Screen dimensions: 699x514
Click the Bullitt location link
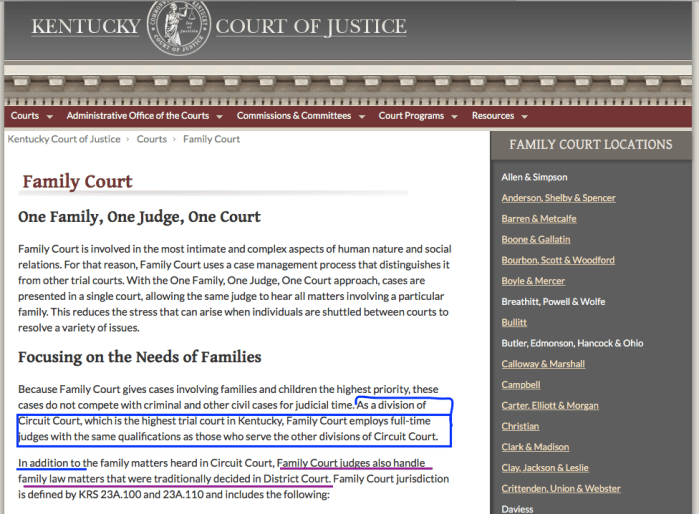514,323
